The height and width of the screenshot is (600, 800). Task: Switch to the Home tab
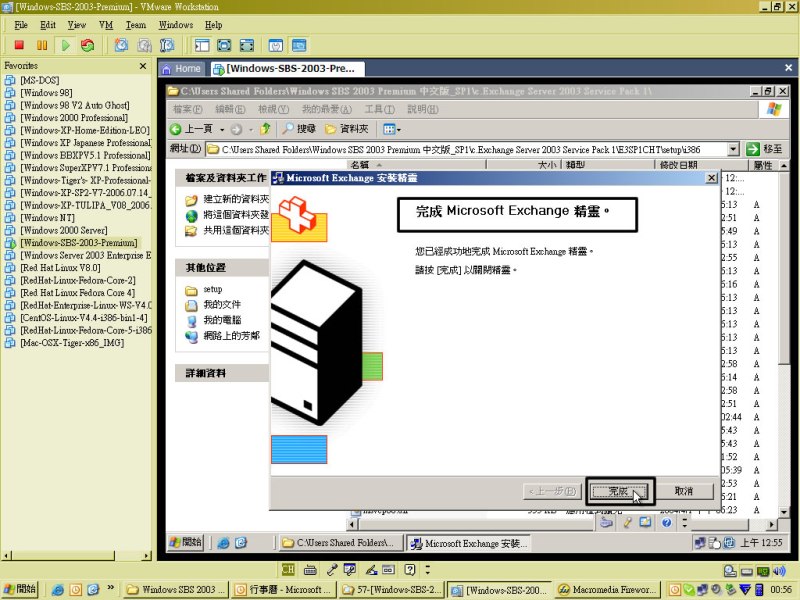182,68
